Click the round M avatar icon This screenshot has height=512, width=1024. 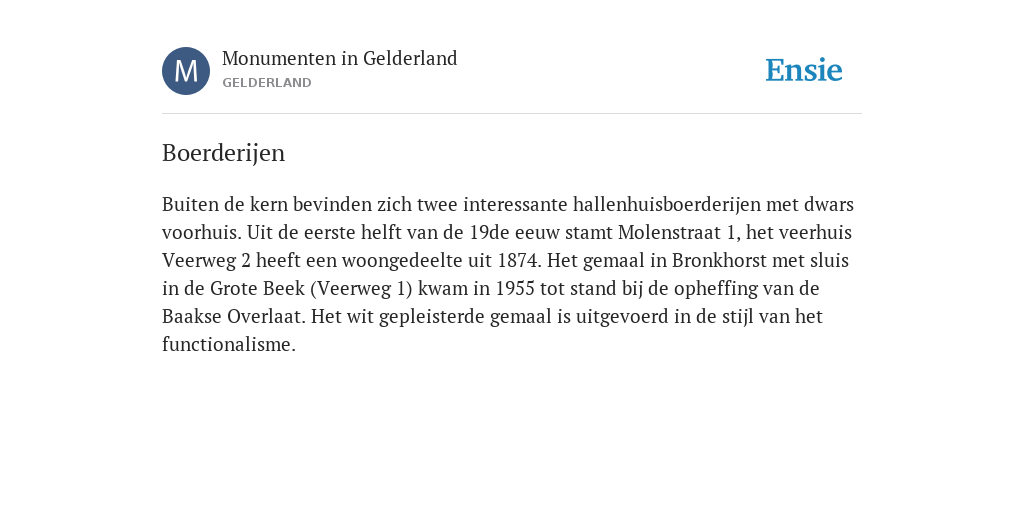[186, 71]
